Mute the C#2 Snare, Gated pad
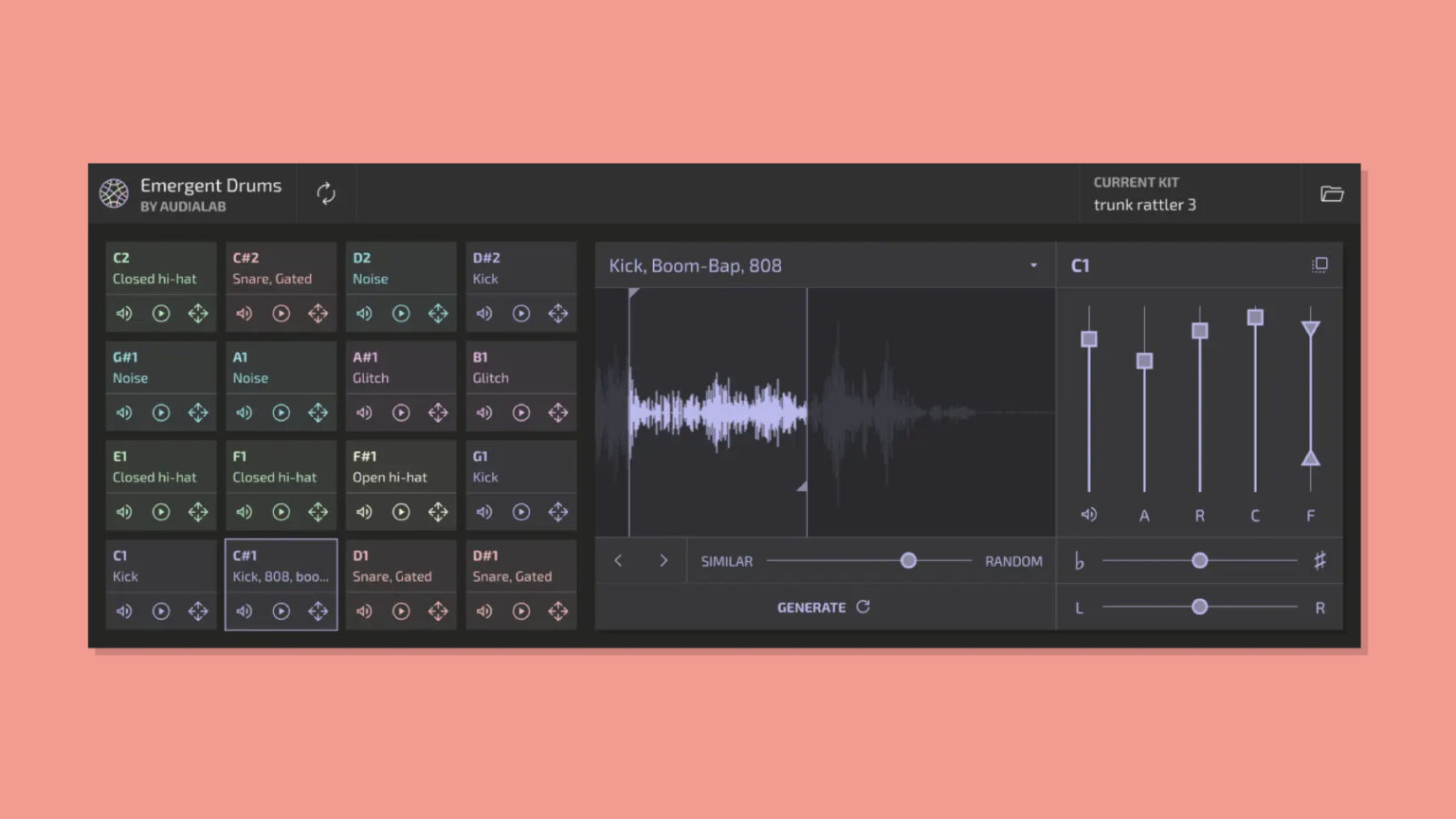Image resolution: width=1456 pixels, height=819 pixels. 245,314
